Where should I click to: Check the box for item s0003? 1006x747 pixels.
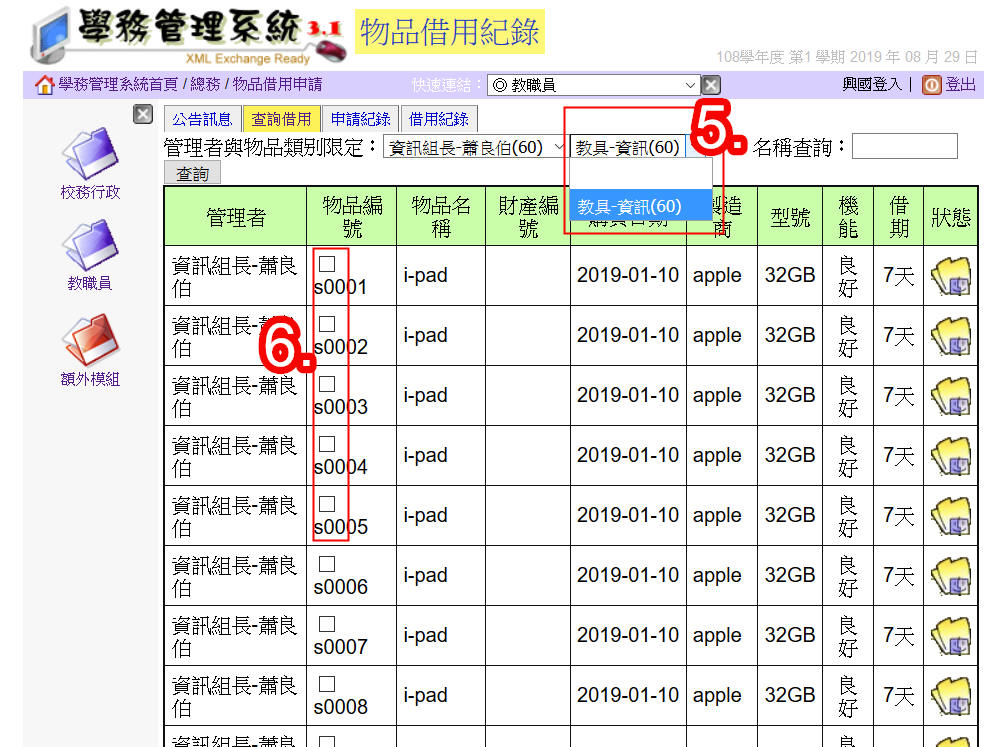[327, 384]
